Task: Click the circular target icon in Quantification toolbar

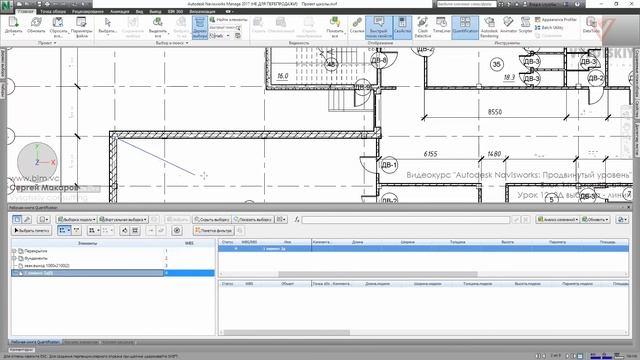Action: pyautogui.click(x=177, y=231)
